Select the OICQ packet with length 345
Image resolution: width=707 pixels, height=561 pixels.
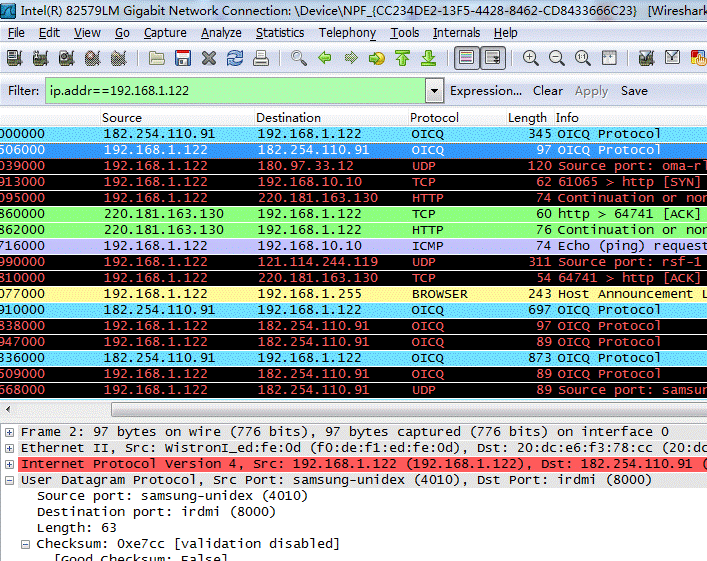pos(354,134)
